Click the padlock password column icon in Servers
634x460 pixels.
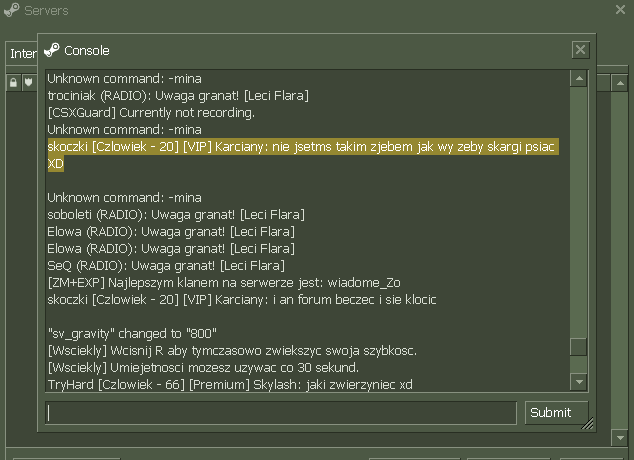[13, 82]
